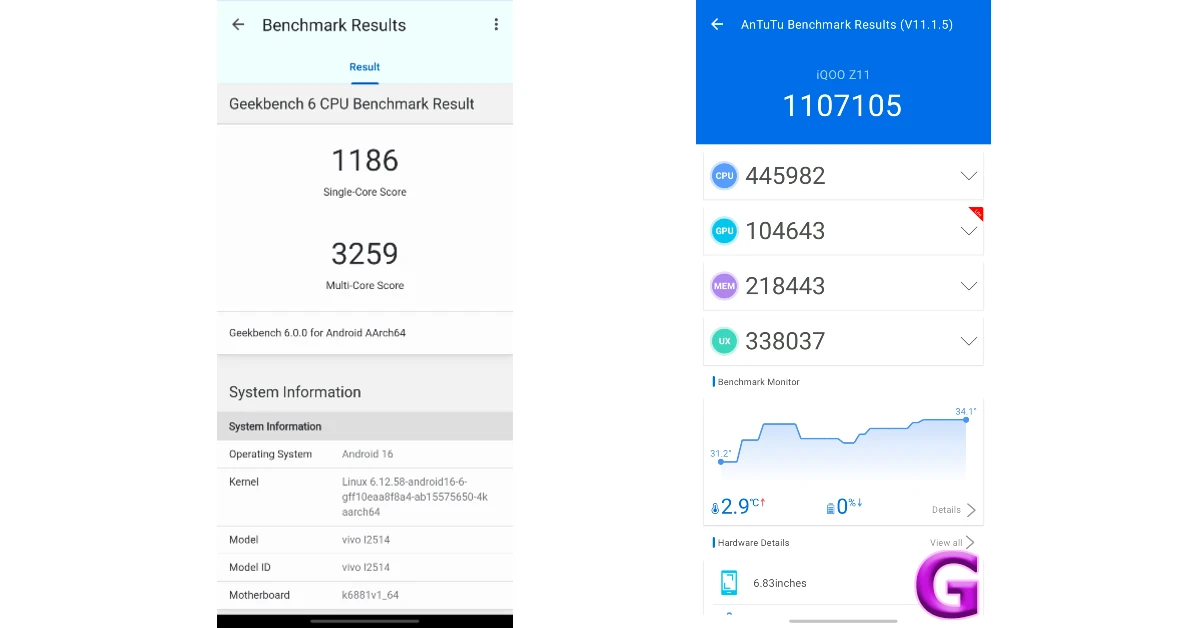Select the Kernel Linux 6.12.58 value
This screenshot has height=628, width=1200.
click(x=415, y=497)
